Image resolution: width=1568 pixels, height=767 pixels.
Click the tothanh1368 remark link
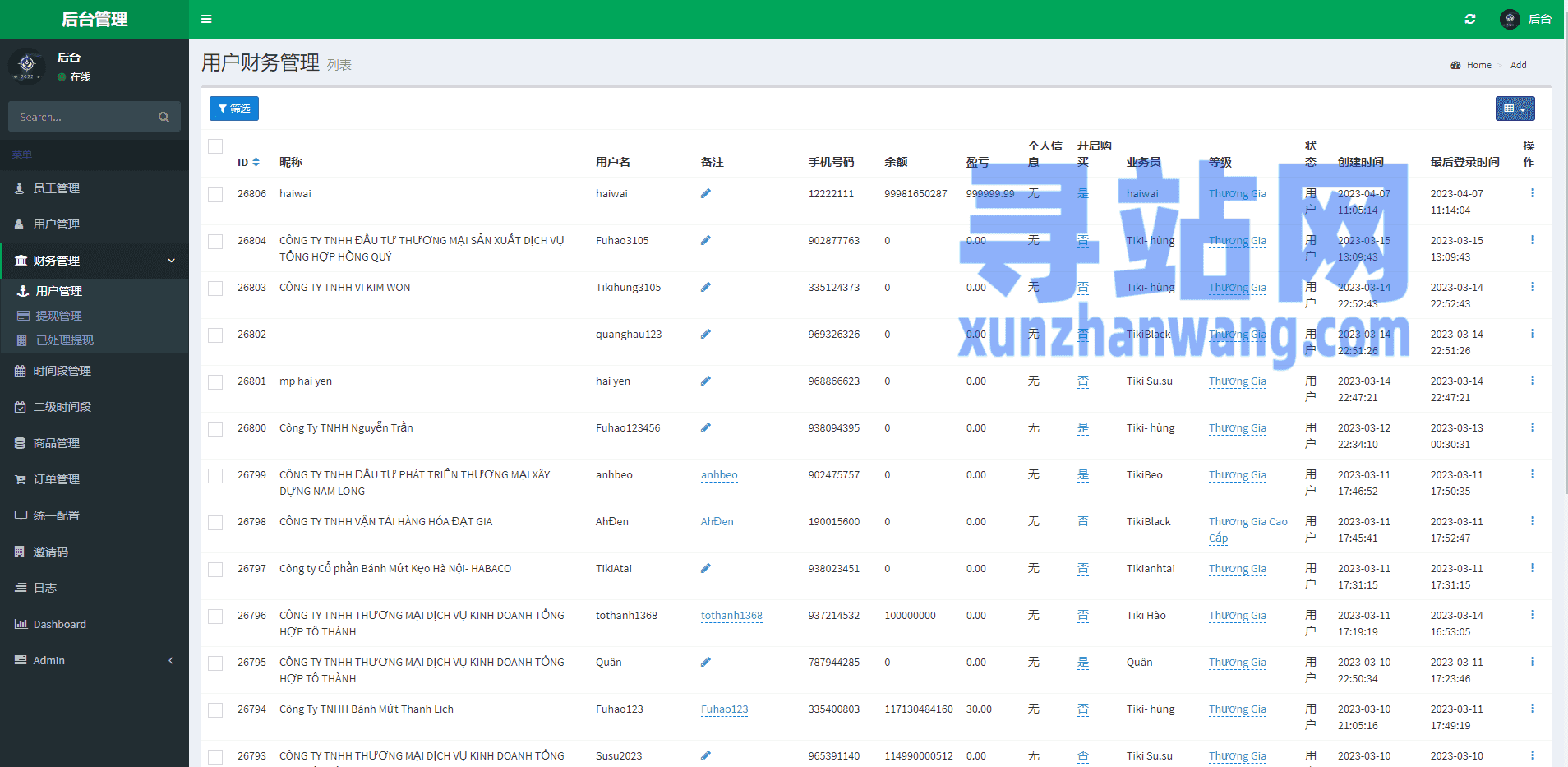(731, 616)
